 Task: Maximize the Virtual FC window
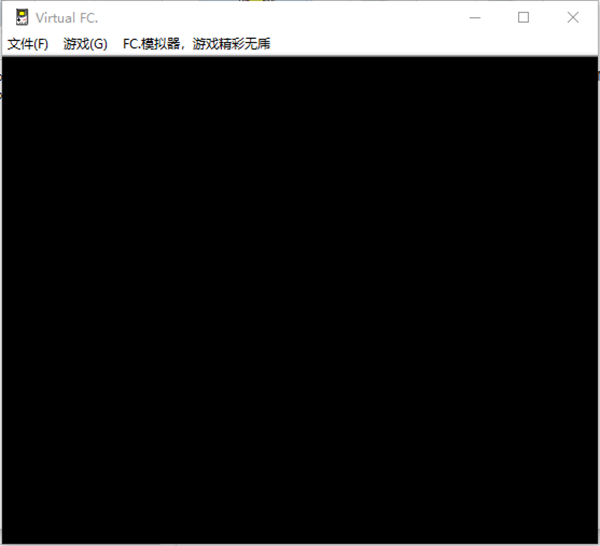[x=523, y=17]
